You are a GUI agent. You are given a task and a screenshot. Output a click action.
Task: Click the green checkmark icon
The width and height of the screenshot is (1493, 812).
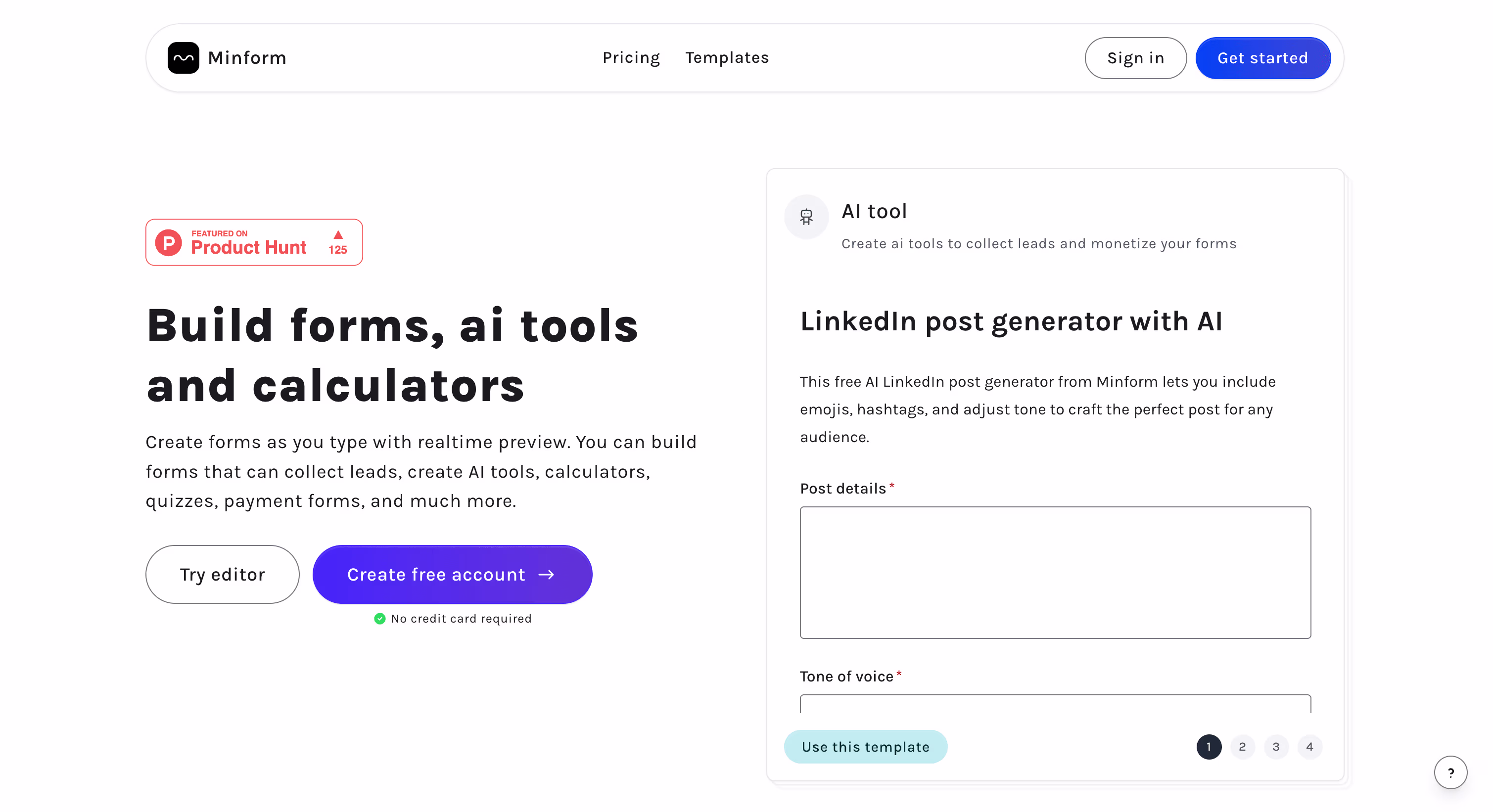pyautogui.click(x=379, y=619)
